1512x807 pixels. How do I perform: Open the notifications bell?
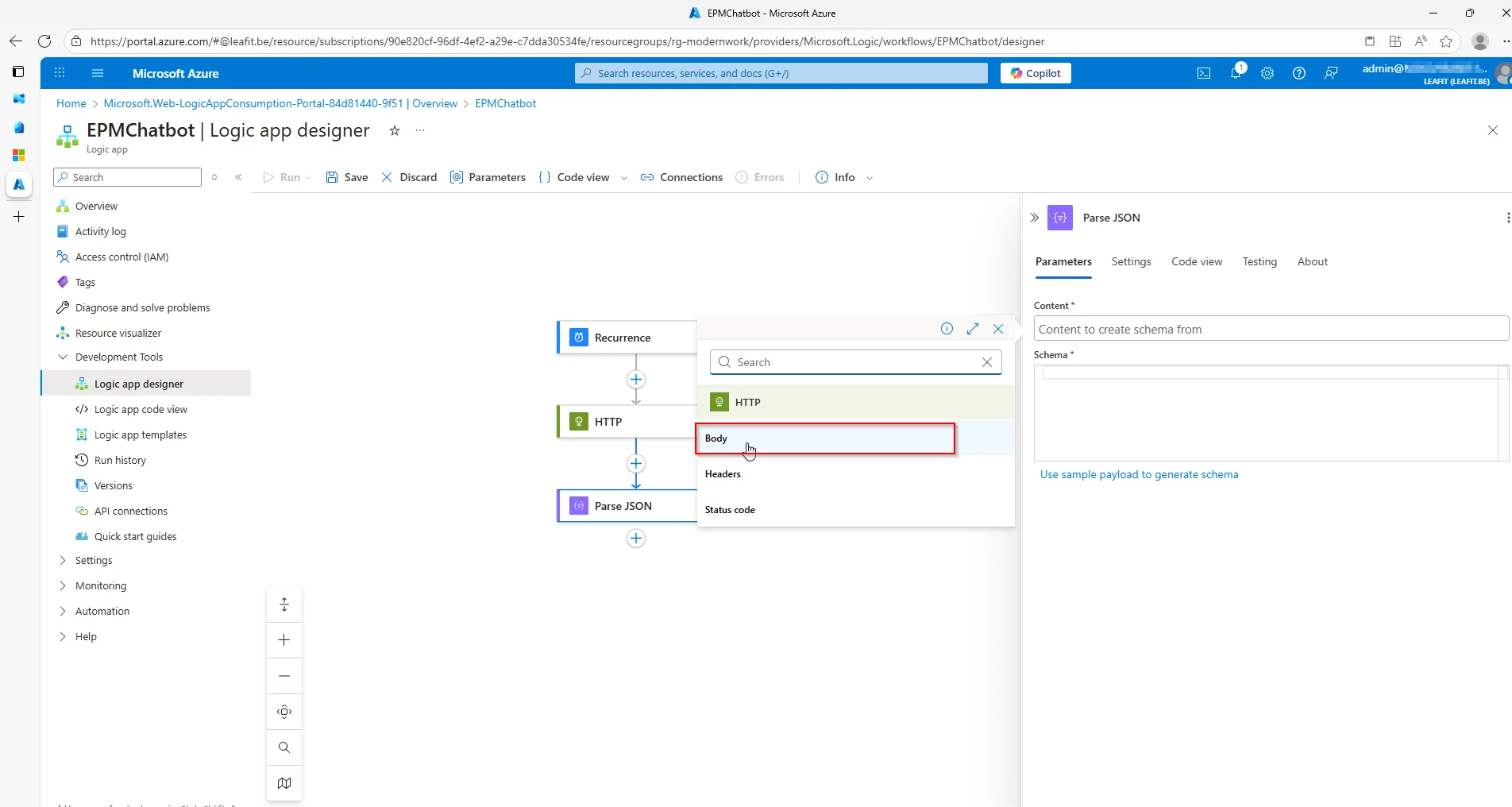coord(1236,73)
